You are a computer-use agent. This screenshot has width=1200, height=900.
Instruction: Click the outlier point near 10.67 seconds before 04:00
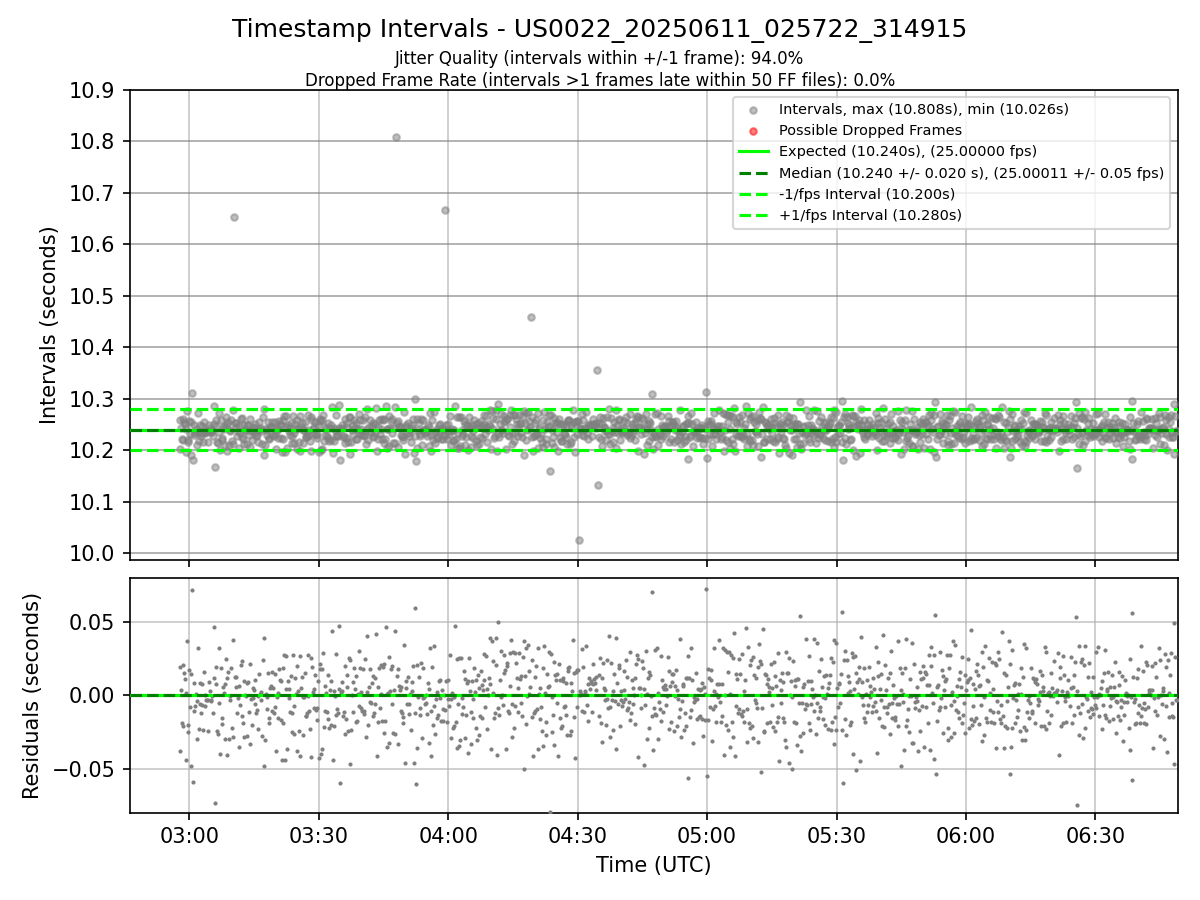pos(445,210)
